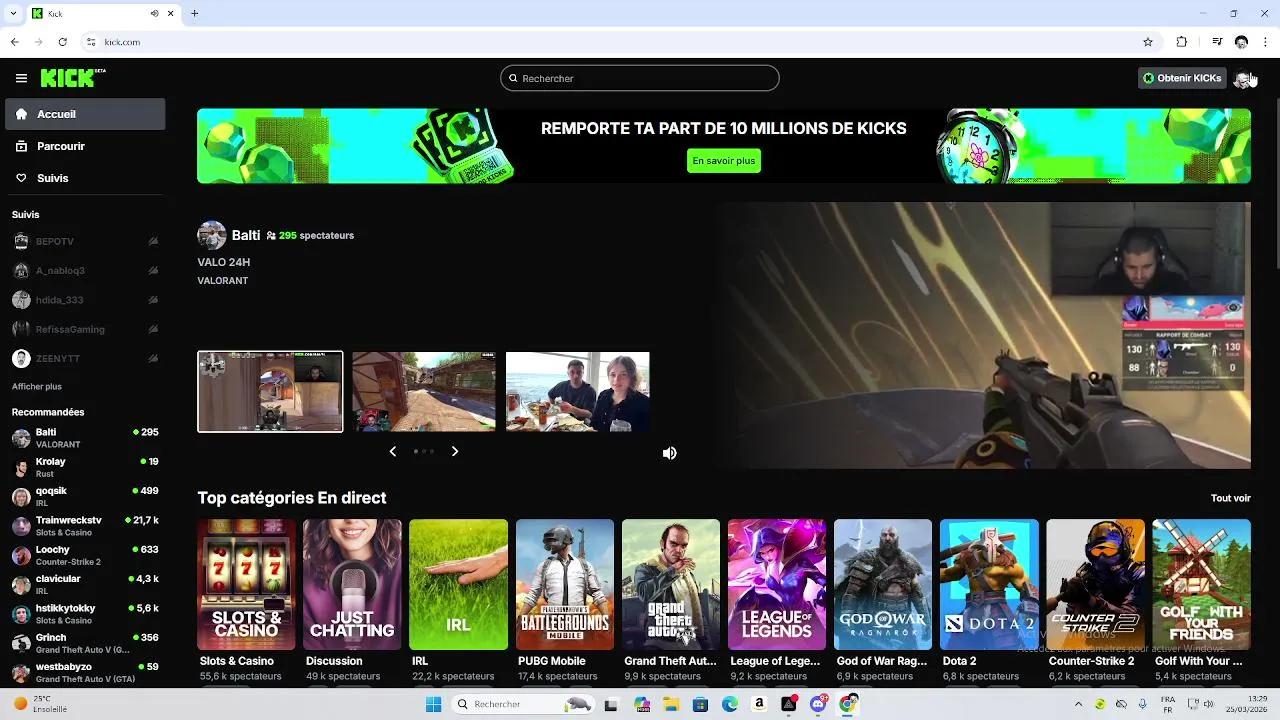Select the carousel thumbnail with two people
The image size is (1280, 720).
coord(578,391)
